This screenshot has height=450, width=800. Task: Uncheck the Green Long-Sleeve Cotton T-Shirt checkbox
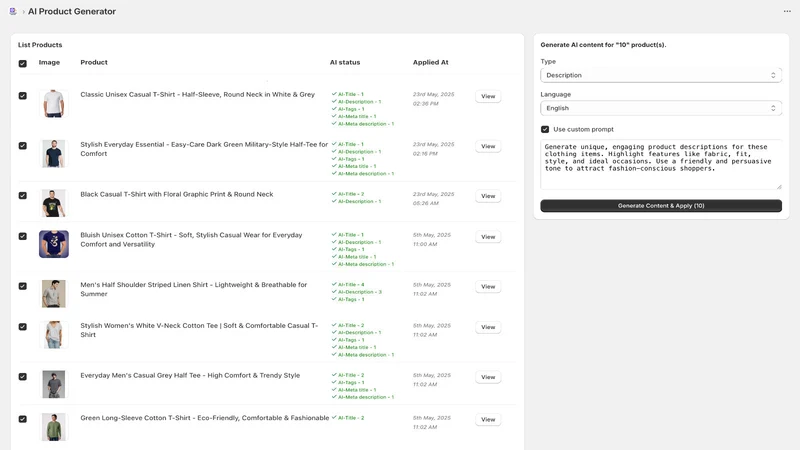click(x=22, y=419)
